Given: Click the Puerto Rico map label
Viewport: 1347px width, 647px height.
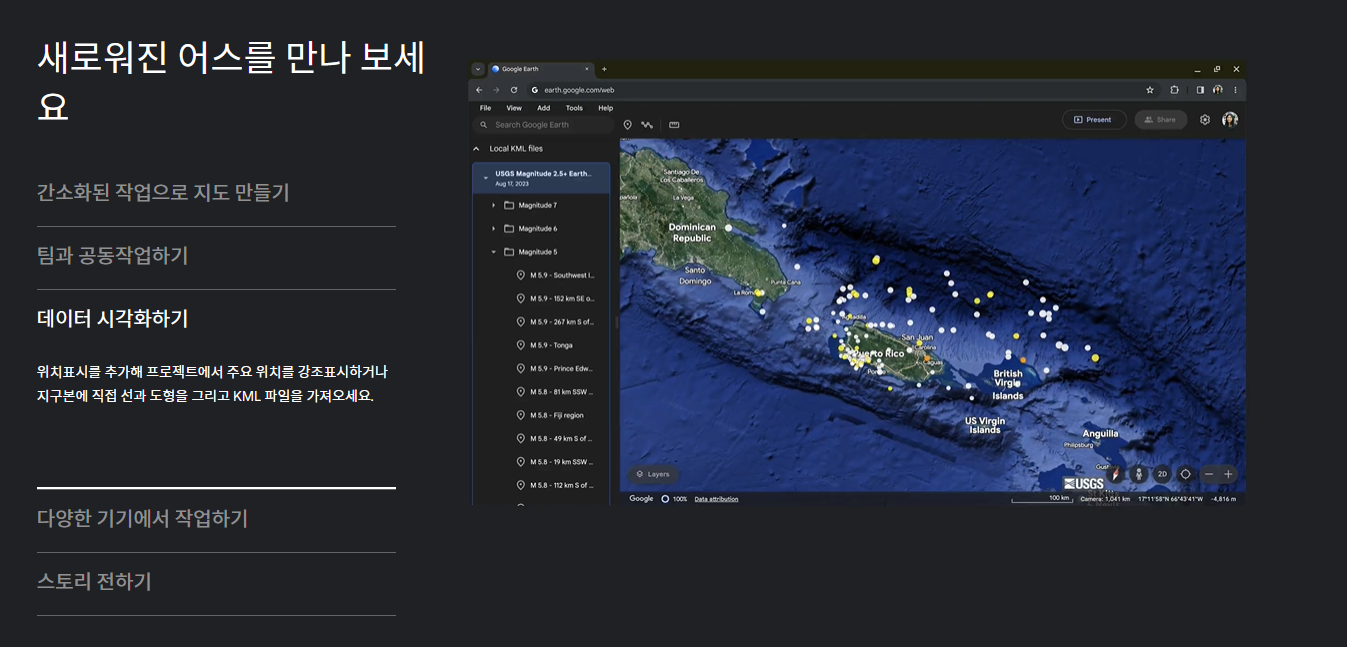Looking at the screenshot, I should tap(879, 353).
